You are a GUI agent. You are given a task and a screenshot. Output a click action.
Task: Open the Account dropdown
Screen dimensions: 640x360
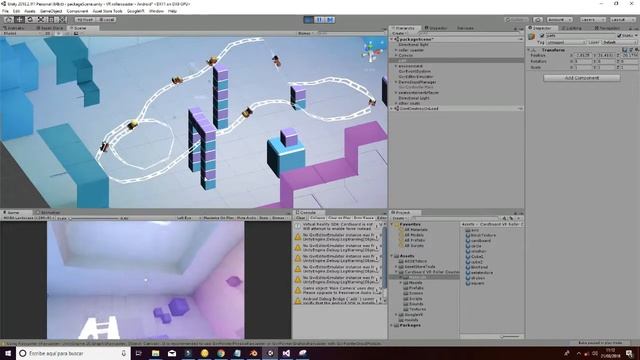click(x=559, y=20)
